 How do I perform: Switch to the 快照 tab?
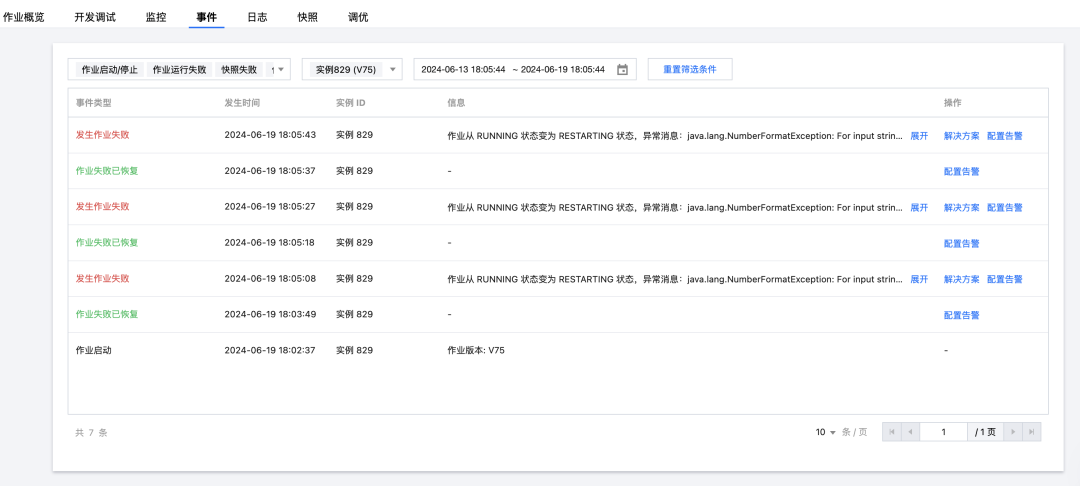pos(307,17)
